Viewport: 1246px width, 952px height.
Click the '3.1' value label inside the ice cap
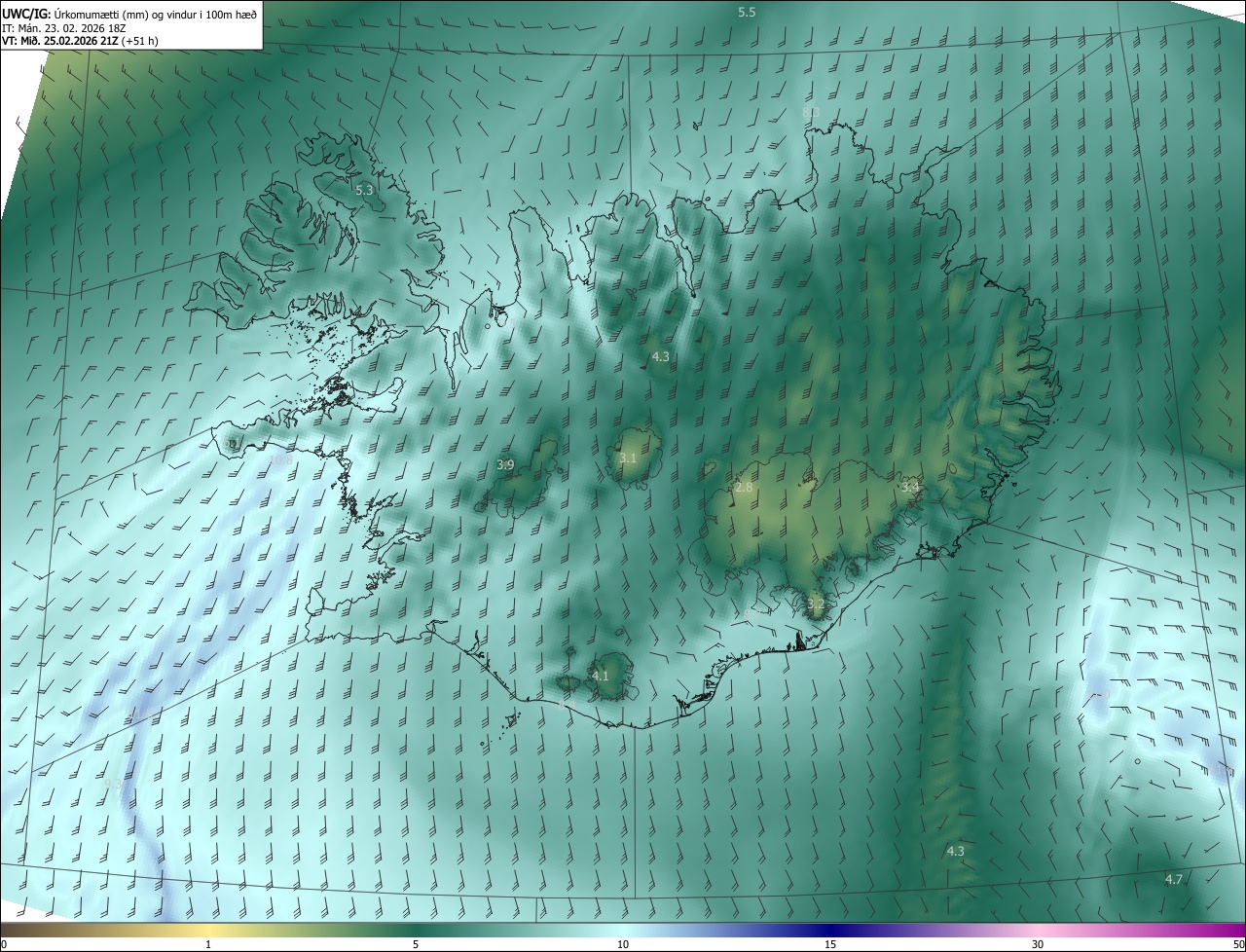[x=628, y=458]
